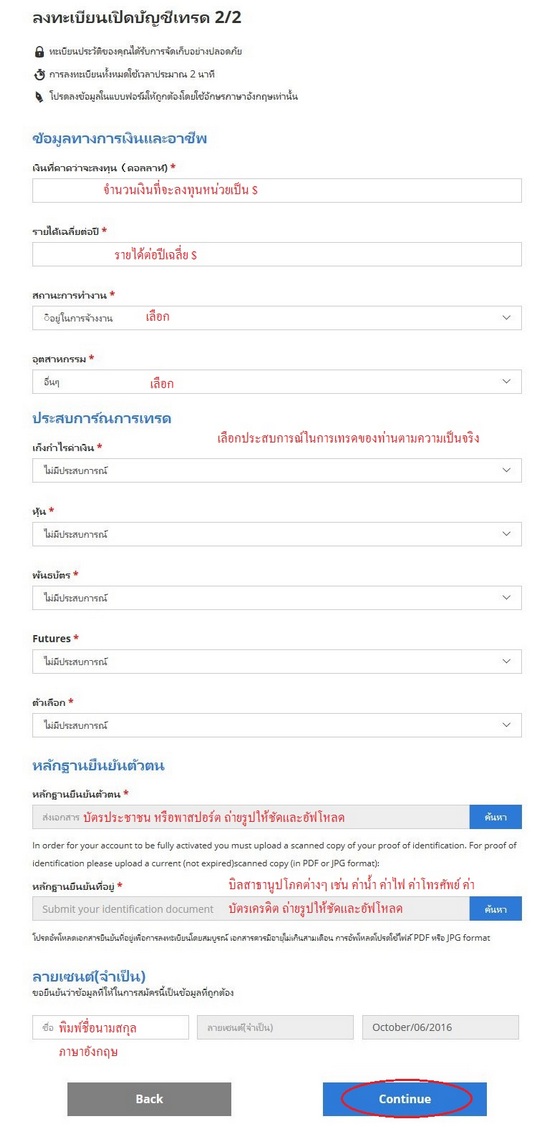Click the รายได้เฉลี่ยต่อปี input field
The width and height of the screenshot is (550, 1137).
tap(276, 255)
